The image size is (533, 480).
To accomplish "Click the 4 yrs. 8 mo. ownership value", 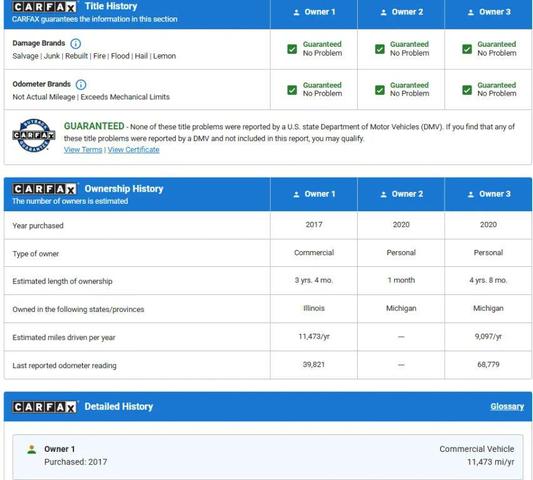I will click(488, 280).
